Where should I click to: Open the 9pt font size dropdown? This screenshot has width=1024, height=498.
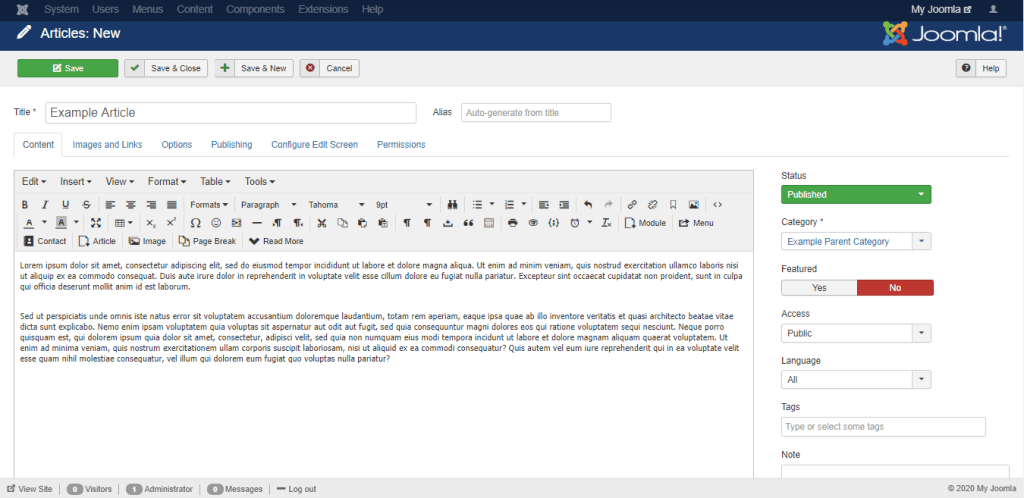pos(404,205)
